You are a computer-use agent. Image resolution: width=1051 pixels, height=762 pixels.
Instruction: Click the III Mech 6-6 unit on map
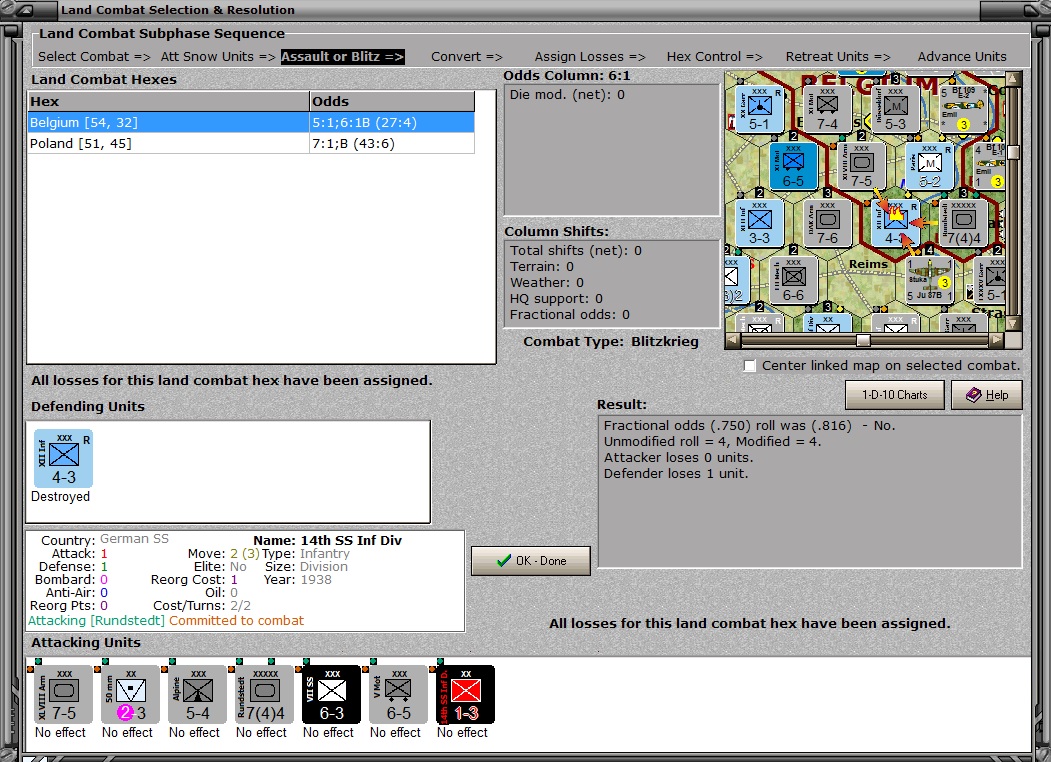(x=793, y=279)
